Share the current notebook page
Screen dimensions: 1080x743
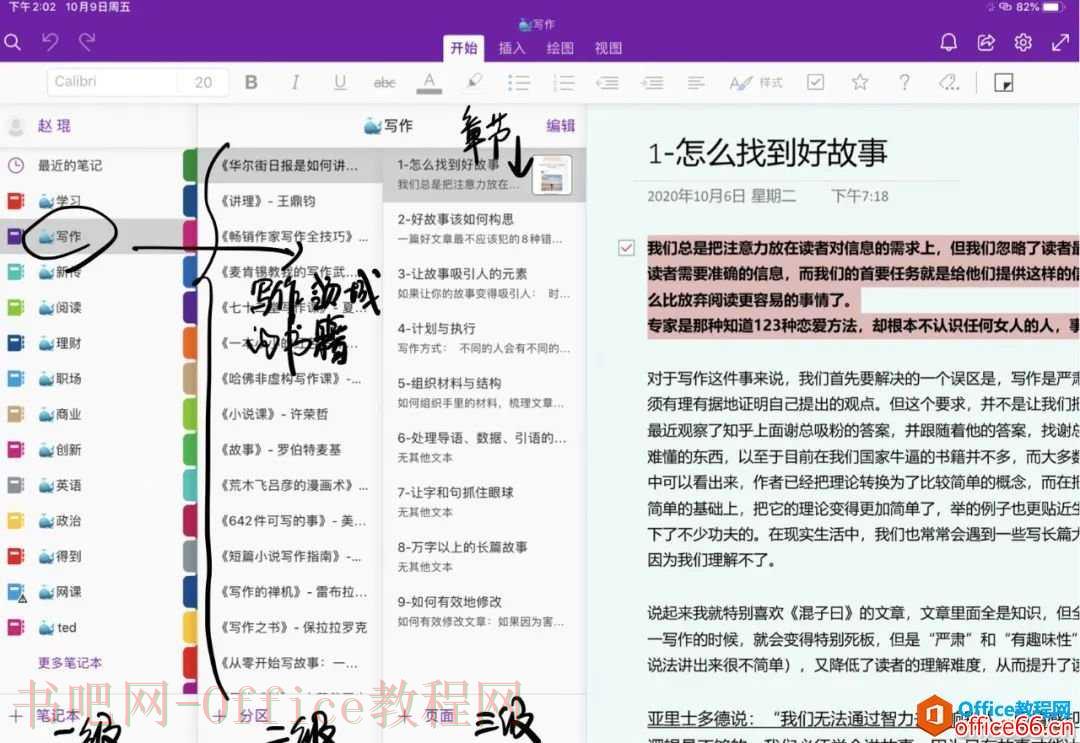coord(986,43)
